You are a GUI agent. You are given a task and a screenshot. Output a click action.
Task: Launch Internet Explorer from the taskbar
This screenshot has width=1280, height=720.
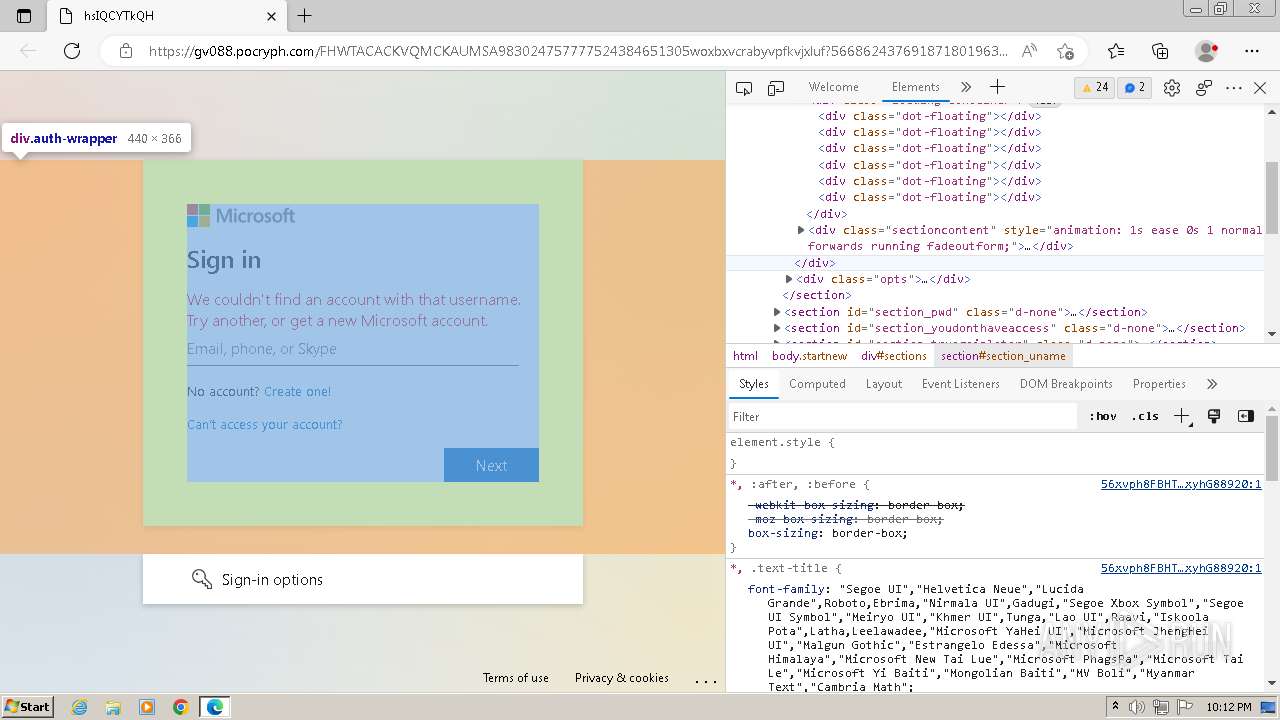pyautogui.click(x=80, y=707)
